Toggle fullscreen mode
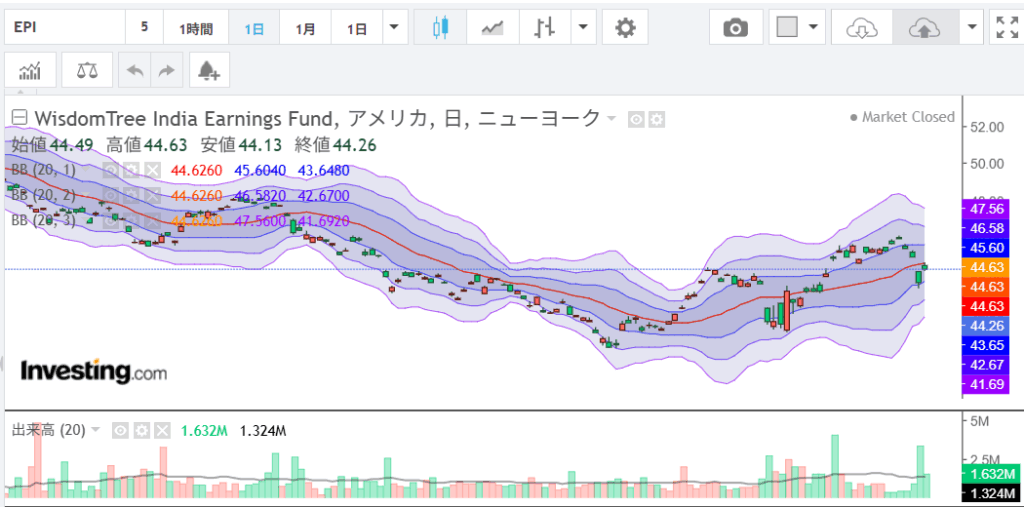The height and width of the screenshot is (507, 1024). click(1006, 27)
